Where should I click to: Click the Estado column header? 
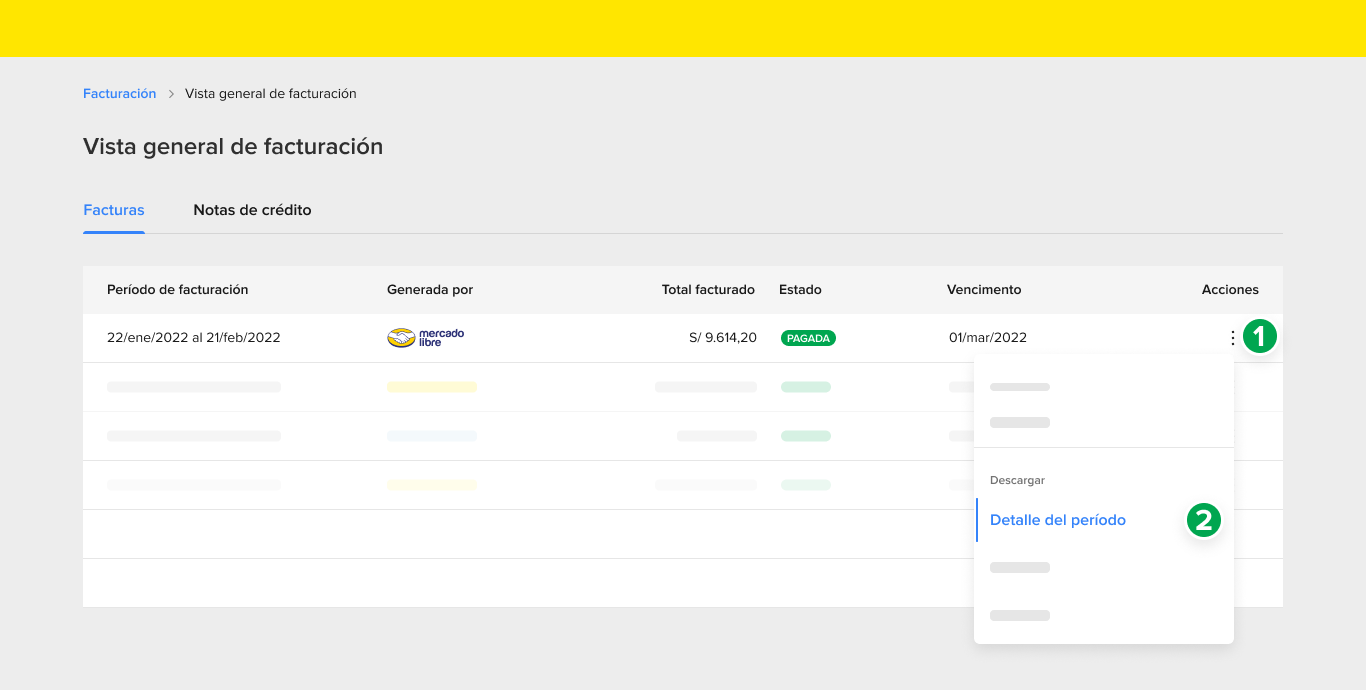[x=800, y=290]
